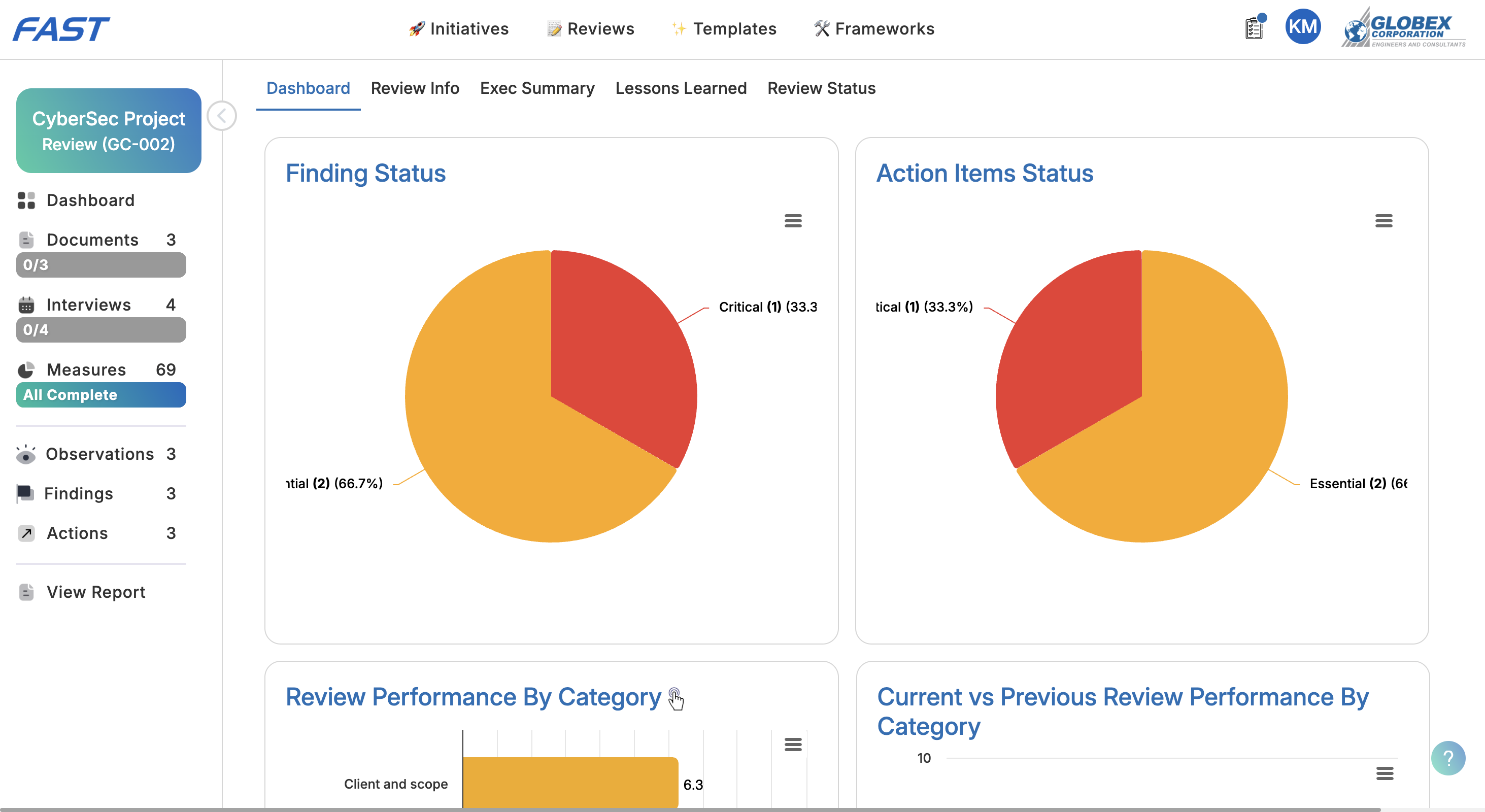Click the Dashboard grid icon in sidebar
The height and width of the screenshot is (812, 1485).
tap(26, 200)
